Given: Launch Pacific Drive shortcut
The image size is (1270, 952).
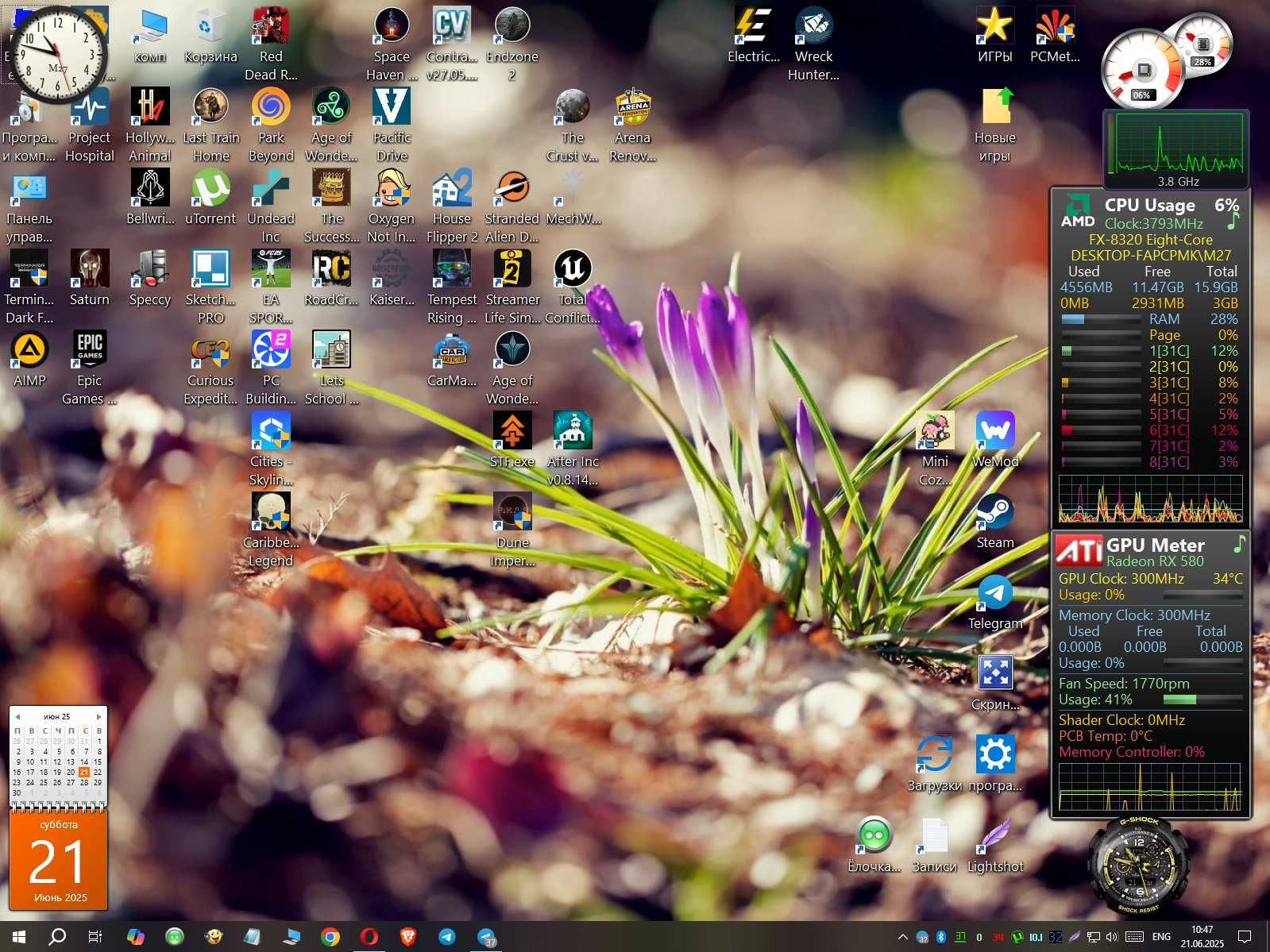Looking at the screenshot, I should [392, 125].
